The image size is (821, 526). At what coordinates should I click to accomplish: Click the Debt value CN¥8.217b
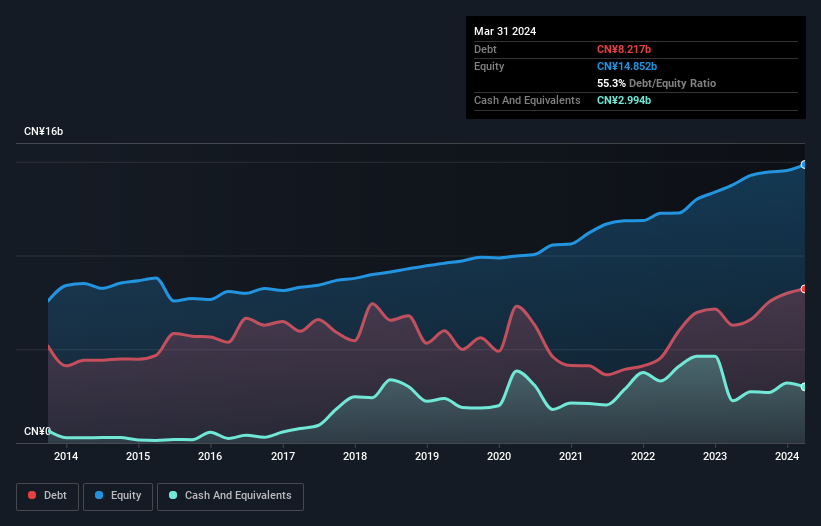(x=624, y=49)
